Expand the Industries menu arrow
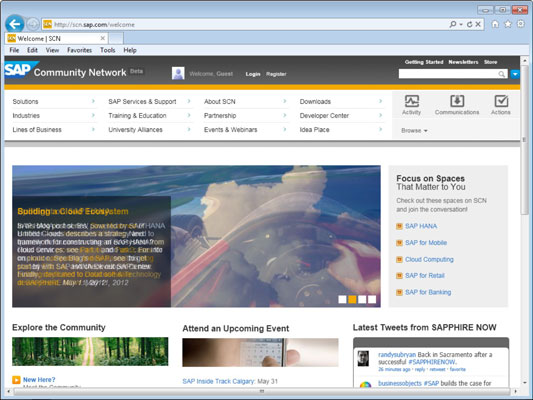 pyautogui.click(x=93, y=115)
